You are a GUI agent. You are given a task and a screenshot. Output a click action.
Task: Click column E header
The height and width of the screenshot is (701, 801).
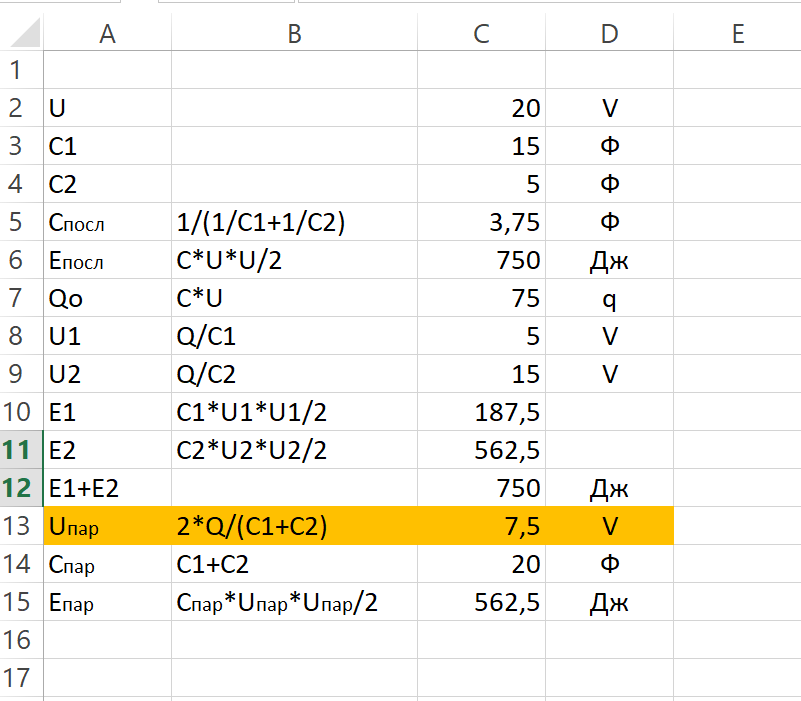click(738, 35)
